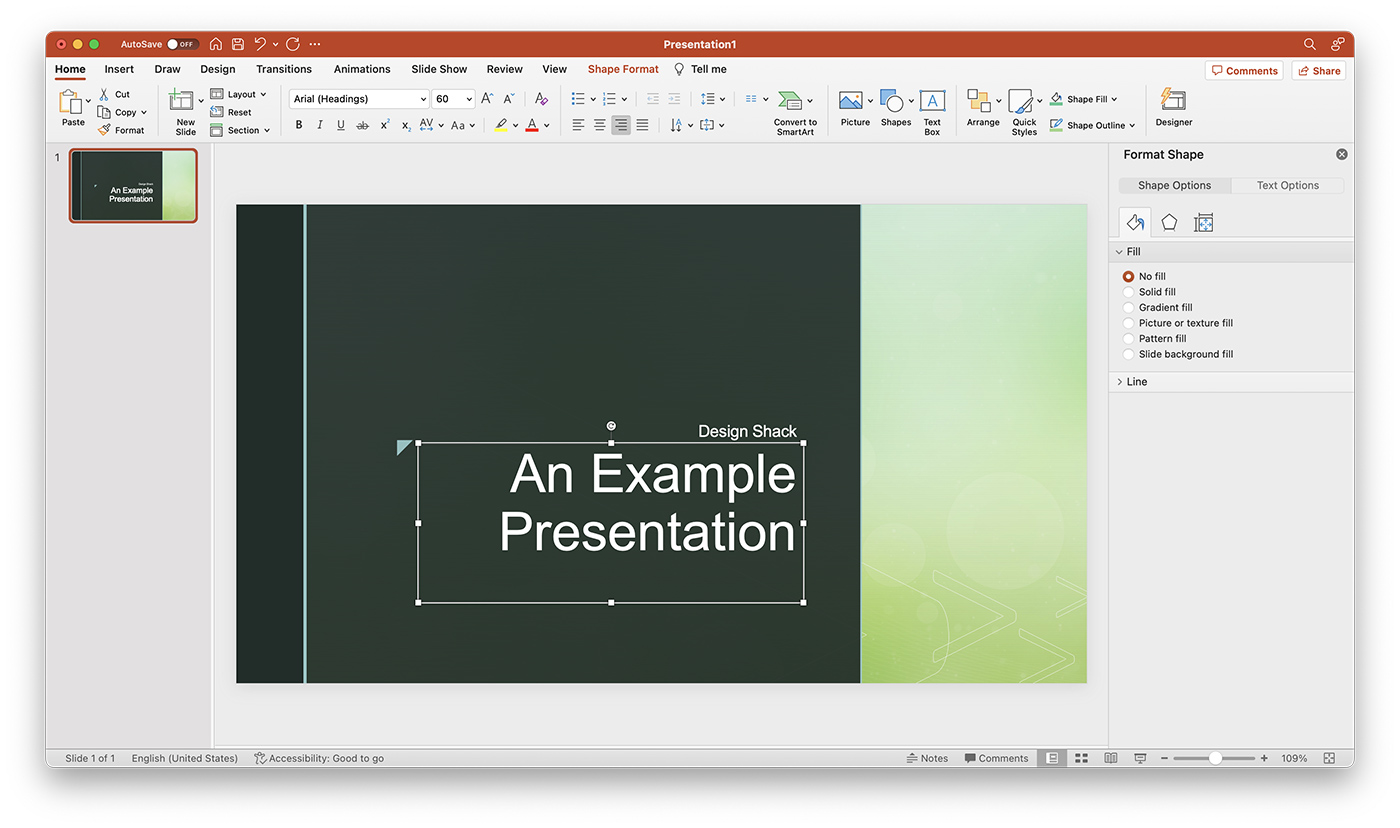Screen dimensions: 1400x828
Task: Apply right text alignment
Action: (621, 125)
